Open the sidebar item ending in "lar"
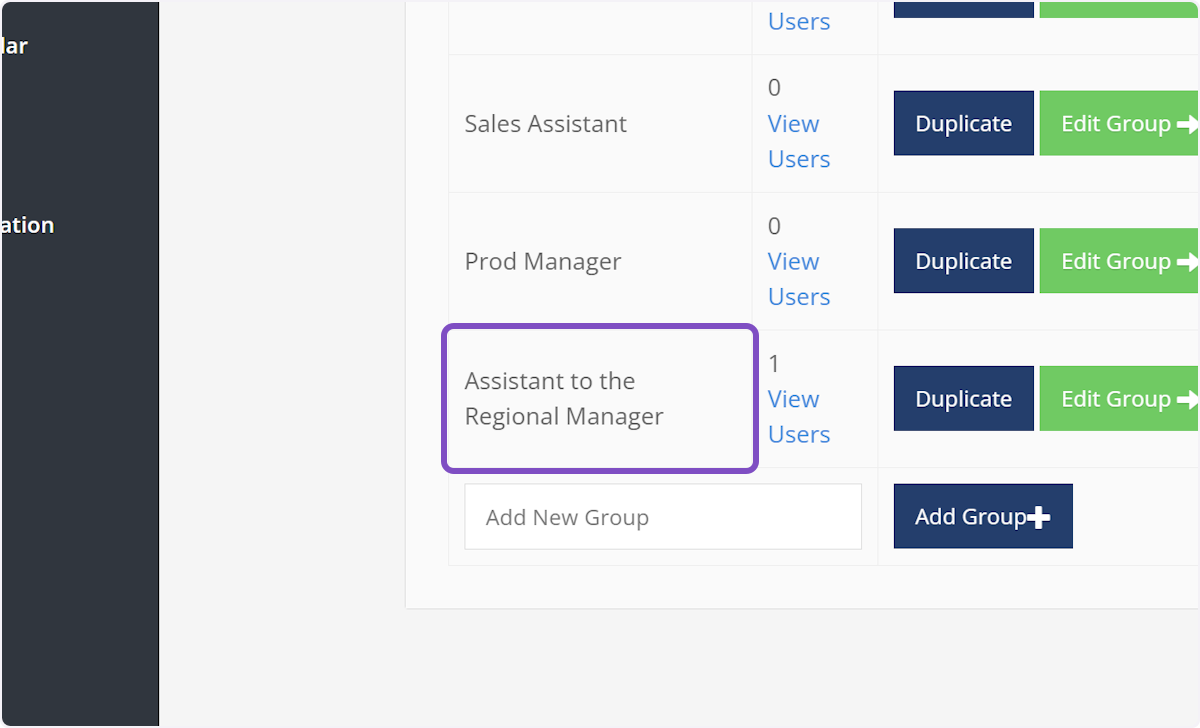1200x728 pixels. click(14, 46)
